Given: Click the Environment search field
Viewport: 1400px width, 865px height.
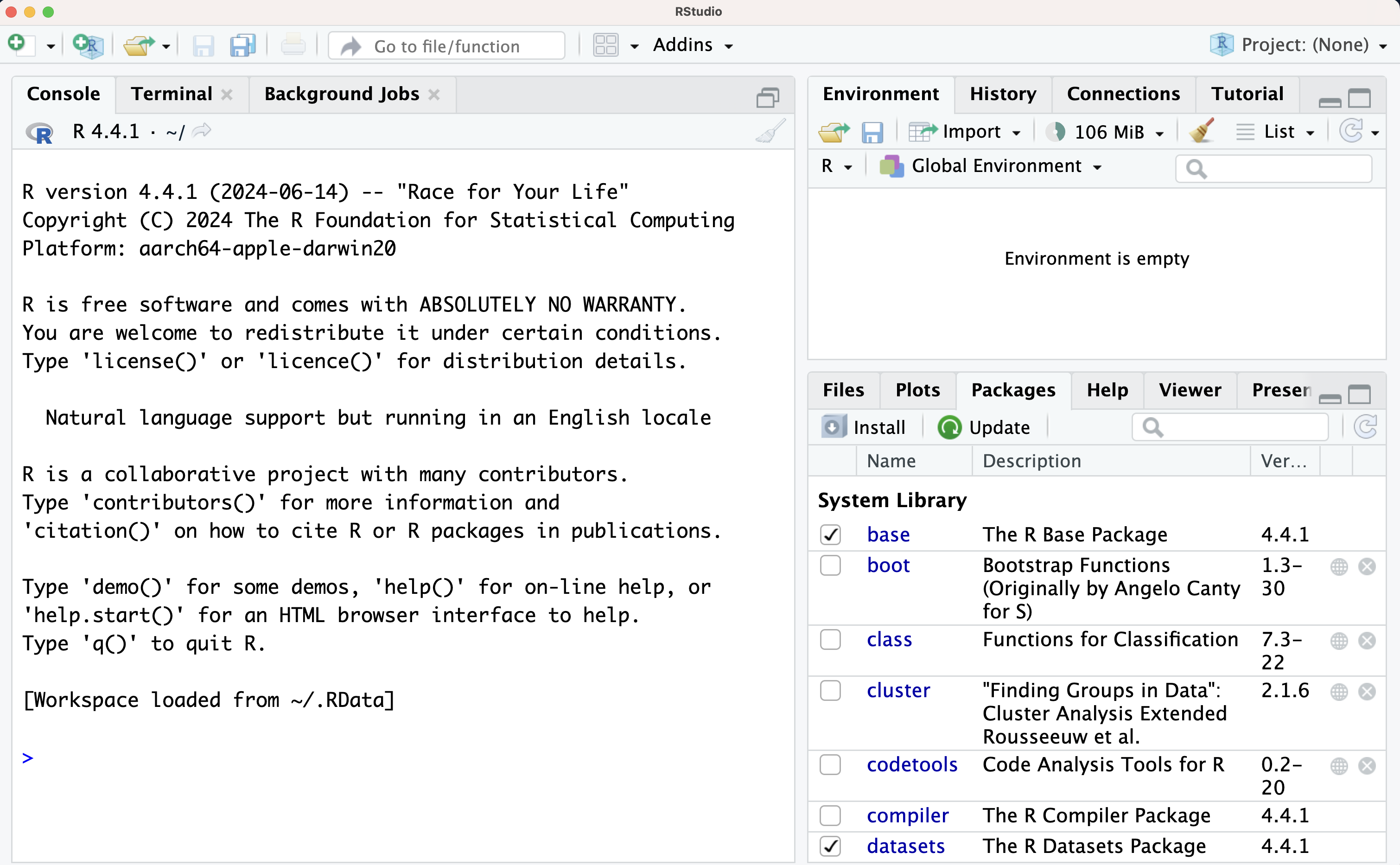Looking at the screenshot, I should [x=1273, y=169].
